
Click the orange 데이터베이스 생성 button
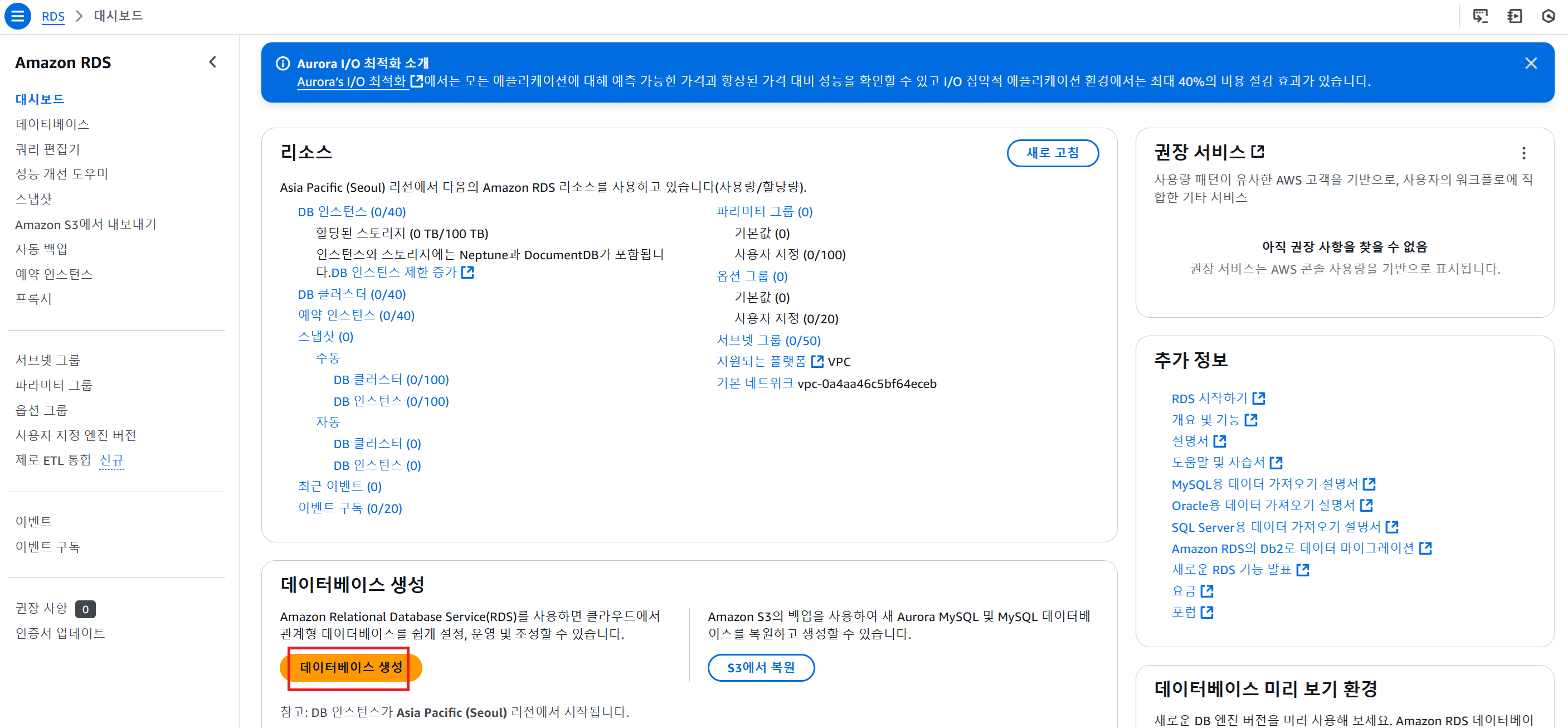pyautogui.click(x=350, y=667)
